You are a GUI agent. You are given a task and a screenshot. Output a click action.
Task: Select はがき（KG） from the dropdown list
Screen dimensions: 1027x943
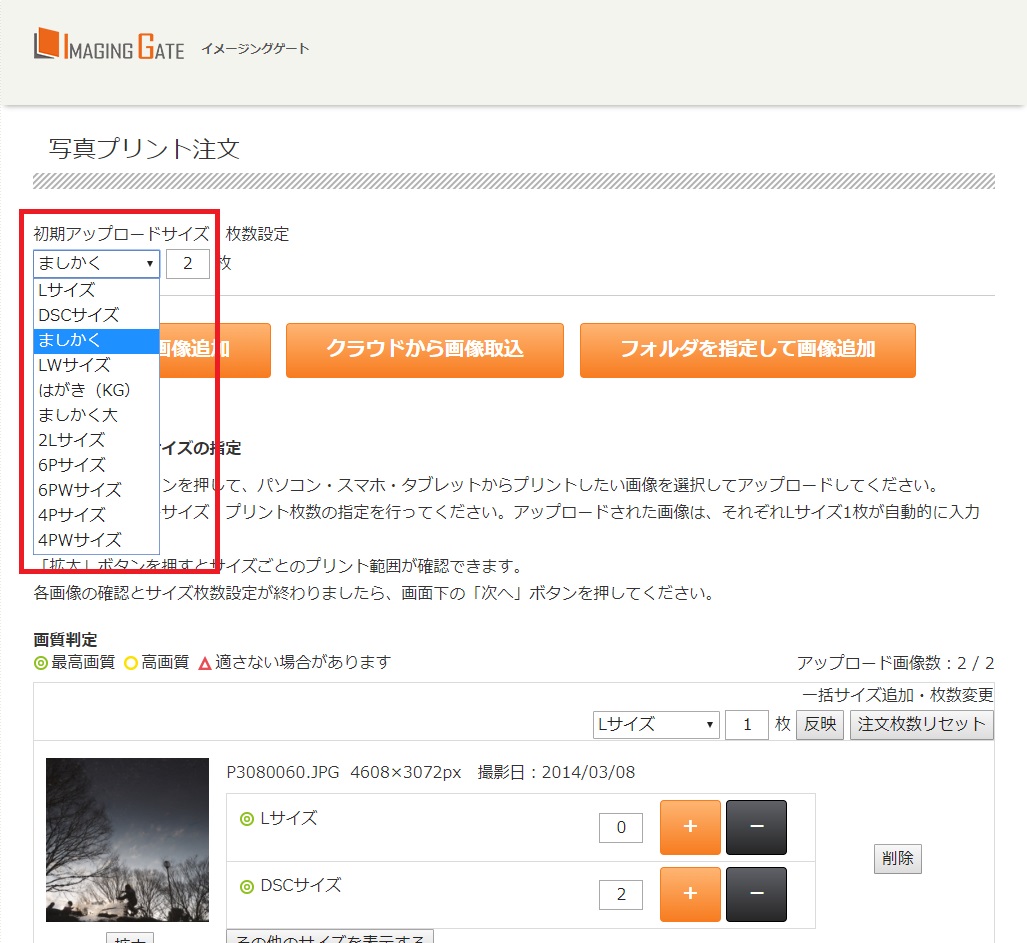click(96, 390)
